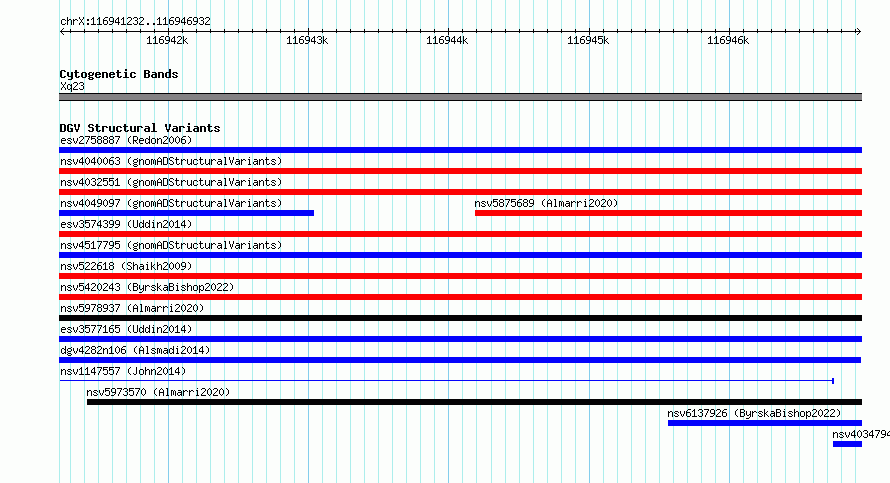Viewport: 890px width, 483px height.
Task: Select the red esv3574399 variant bar
Action: (x=460, y=234)
